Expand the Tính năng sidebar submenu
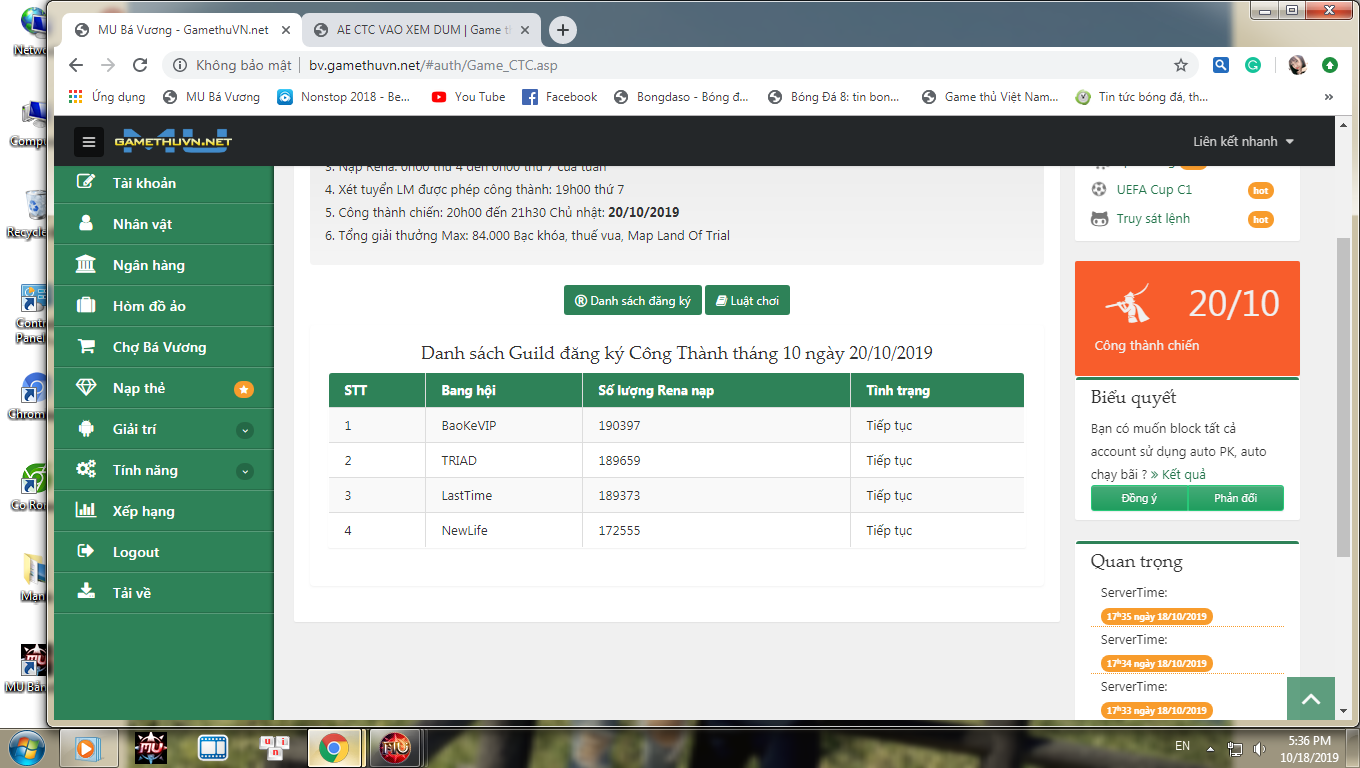 pos(245,471)
